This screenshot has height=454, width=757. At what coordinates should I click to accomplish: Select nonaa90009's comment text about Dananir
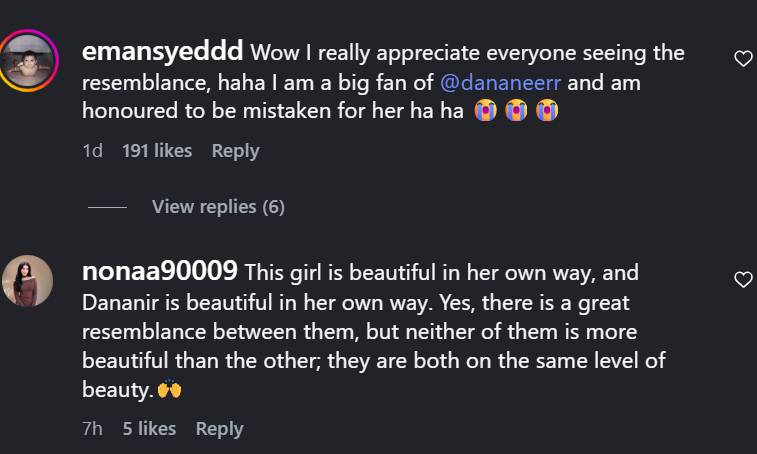click(x=374, y=331)
